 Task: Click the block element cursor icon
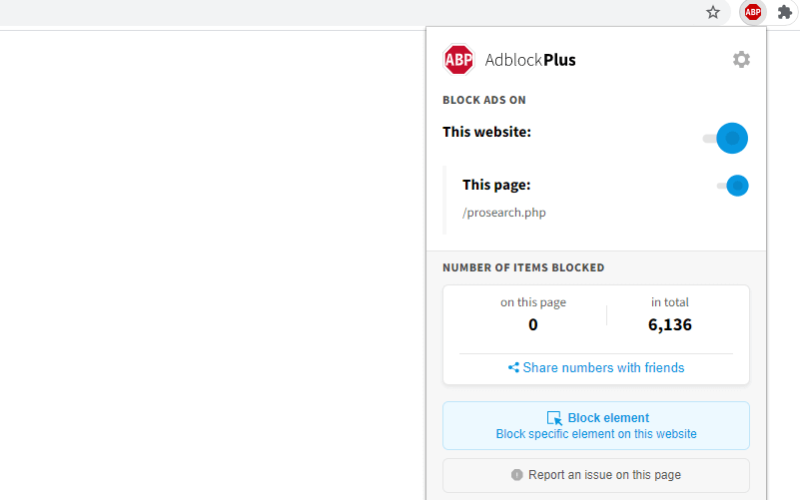[x=555, y=418]
